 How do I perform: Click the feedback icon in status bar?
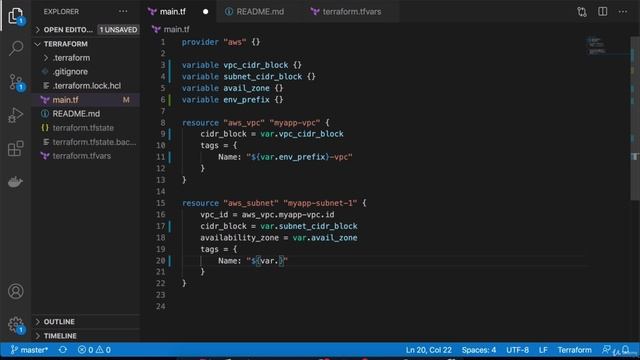click(606, 350)
